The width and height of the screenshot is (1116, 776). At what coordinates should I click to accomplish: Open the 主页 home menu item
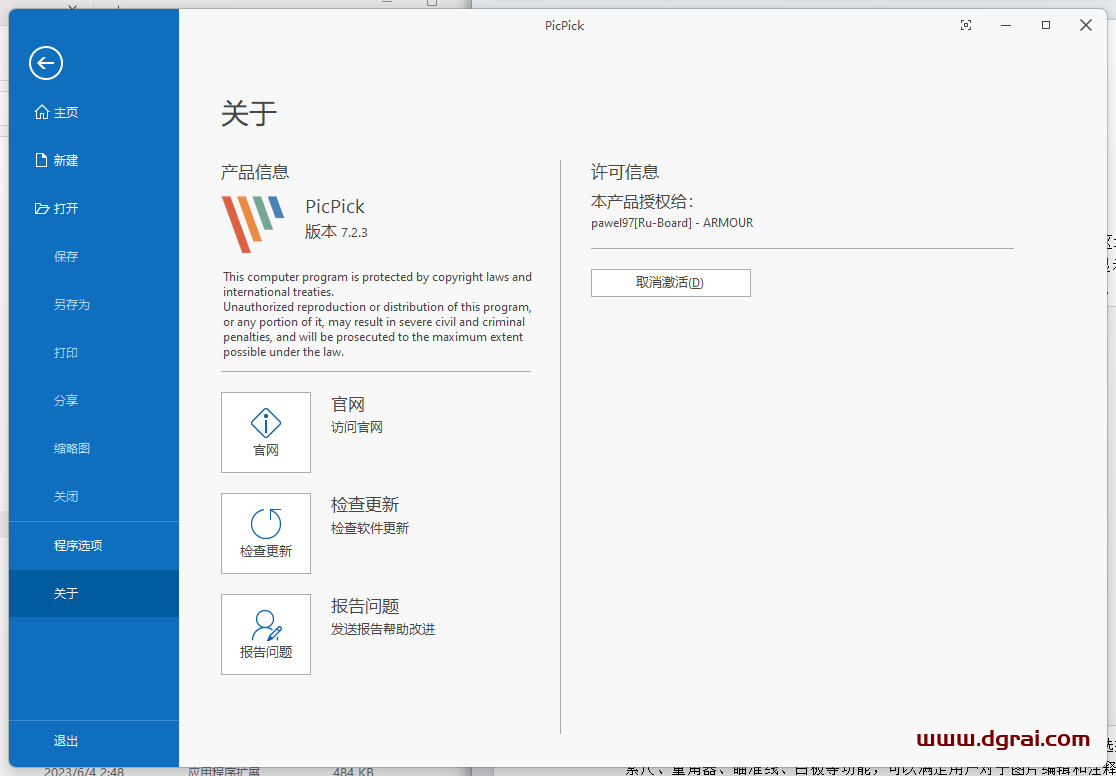(x=93, y=112)
